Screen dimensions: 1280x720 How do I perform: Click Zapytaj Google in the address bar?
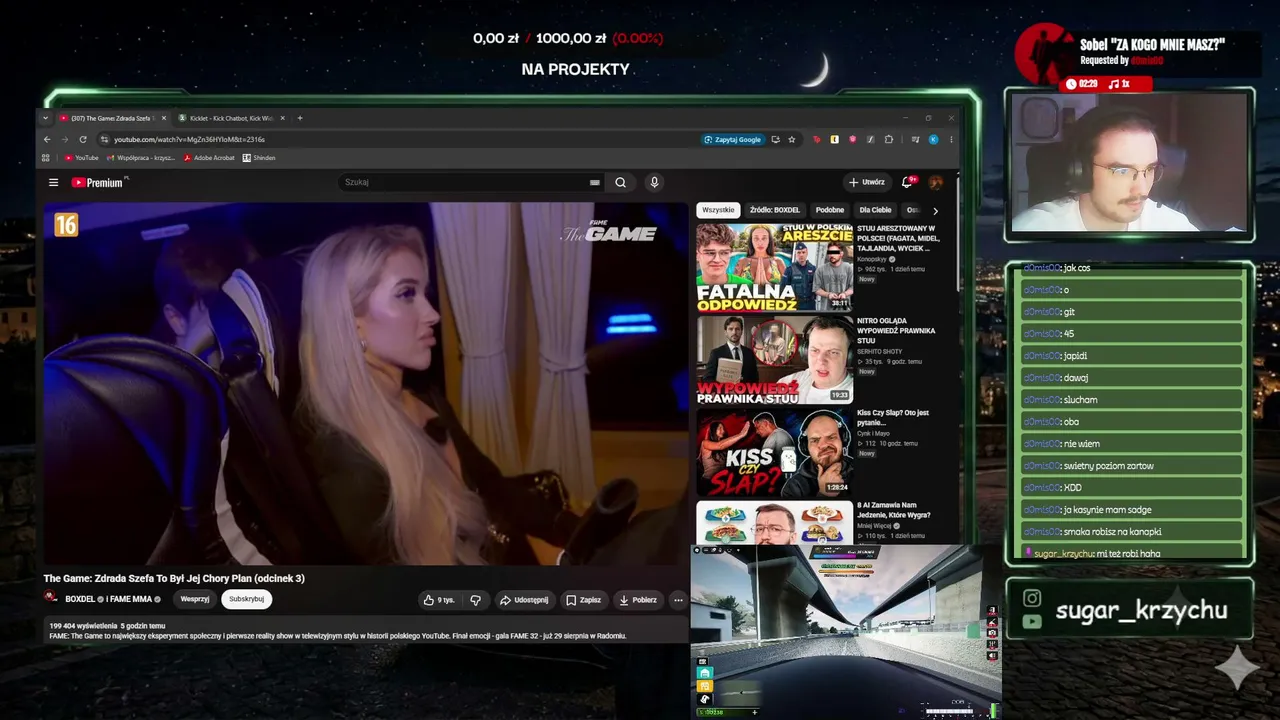point(733,139)
